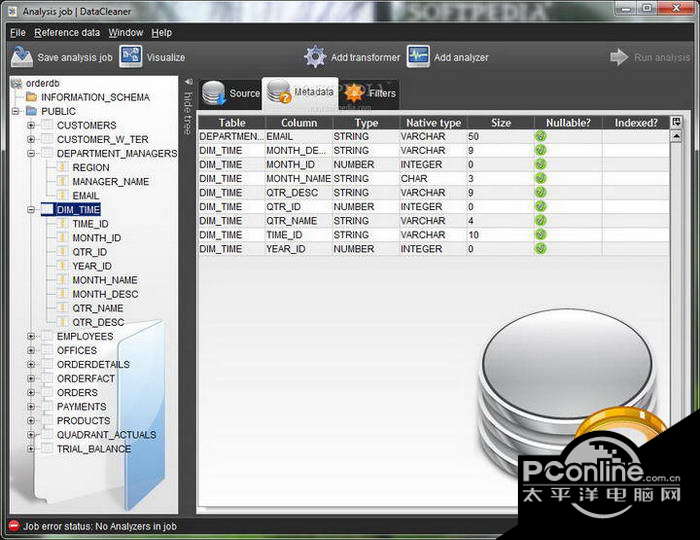700x540 pixels.
Task: Click the REGION column icon
Action: click(62, 167)
